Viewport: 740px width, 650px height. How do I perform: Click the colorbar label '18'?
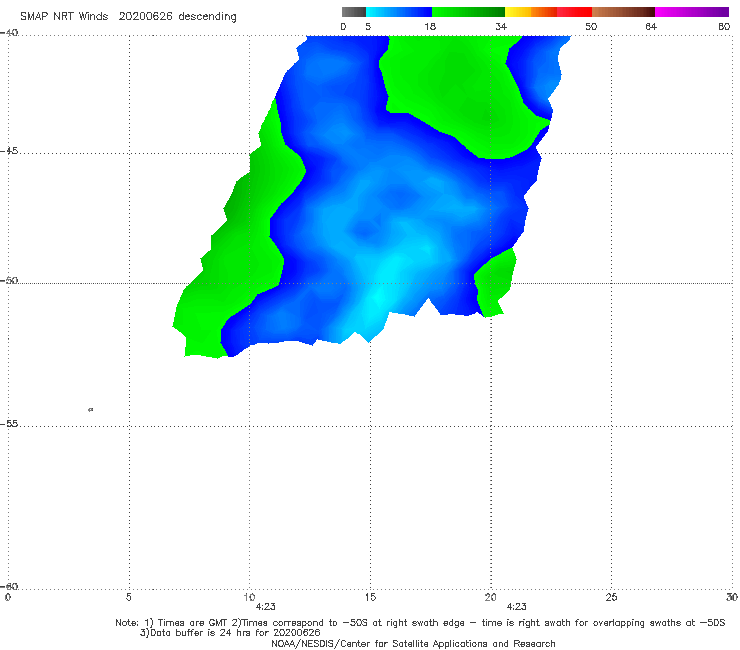430,27
